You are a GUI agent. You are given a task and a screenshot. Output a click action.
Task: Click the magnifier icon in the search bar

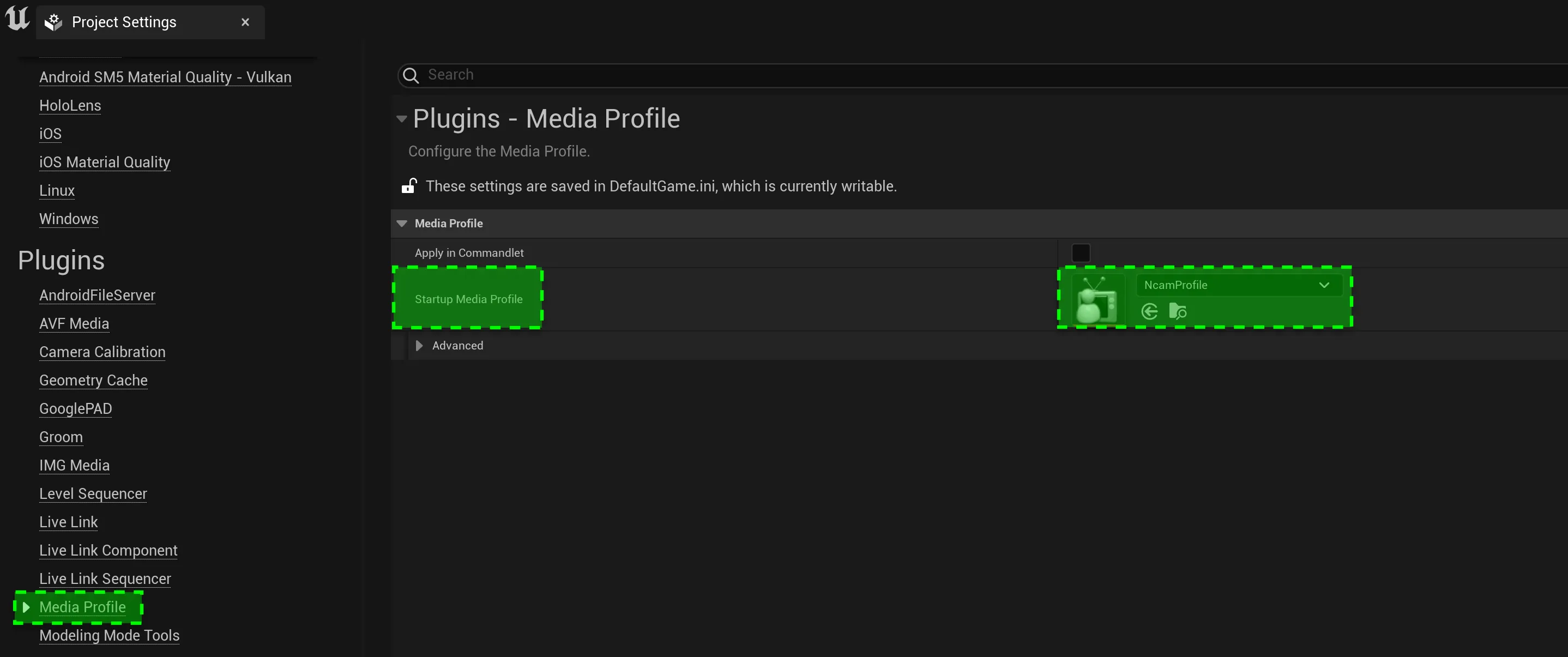(412, 75)
